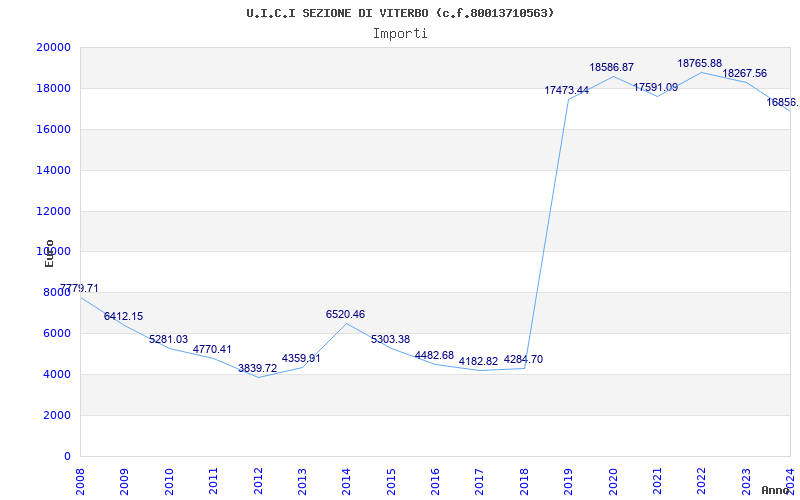Click the y-axis value 14000

point(54,170)
